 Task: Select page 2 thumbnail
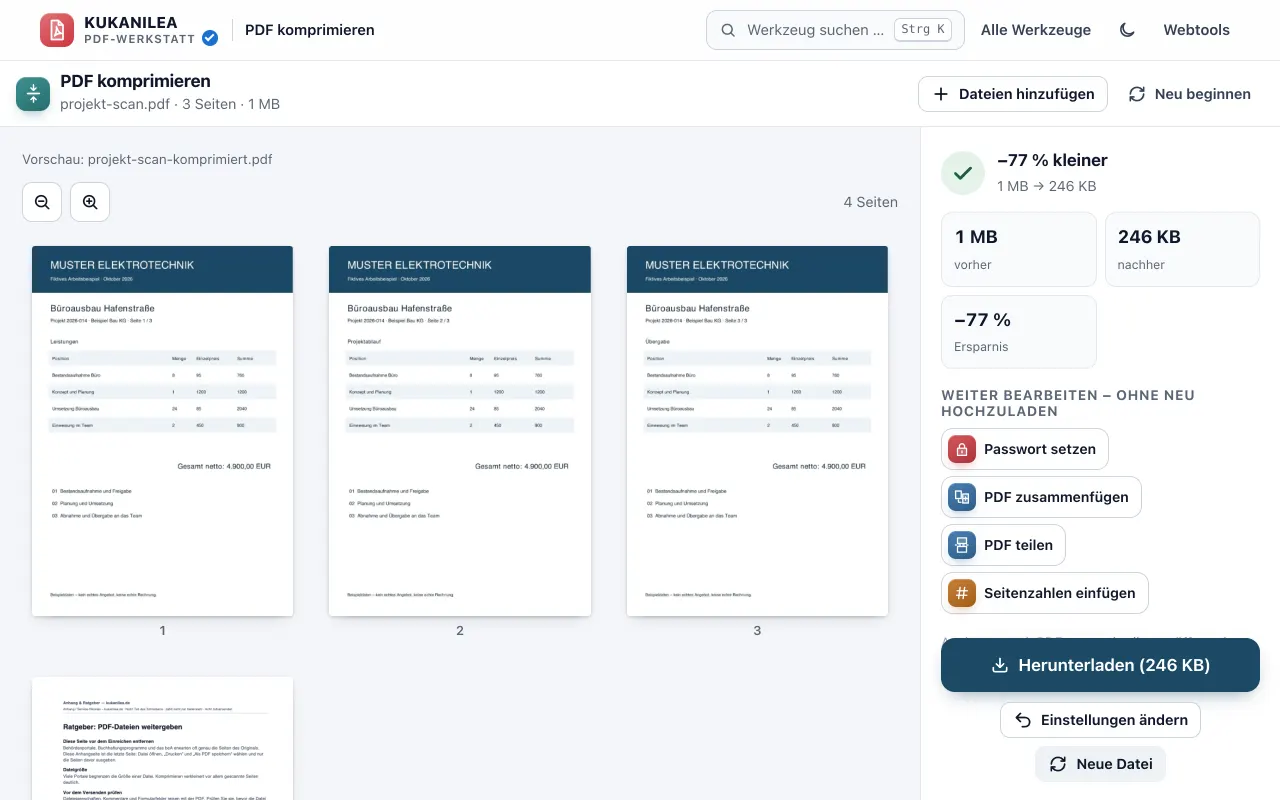tap(460, 431)
